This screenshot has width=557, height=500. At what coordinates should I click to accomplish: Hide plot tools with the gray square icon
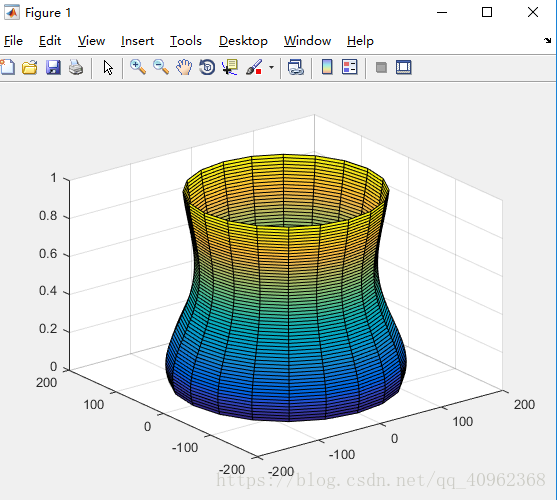381,67
